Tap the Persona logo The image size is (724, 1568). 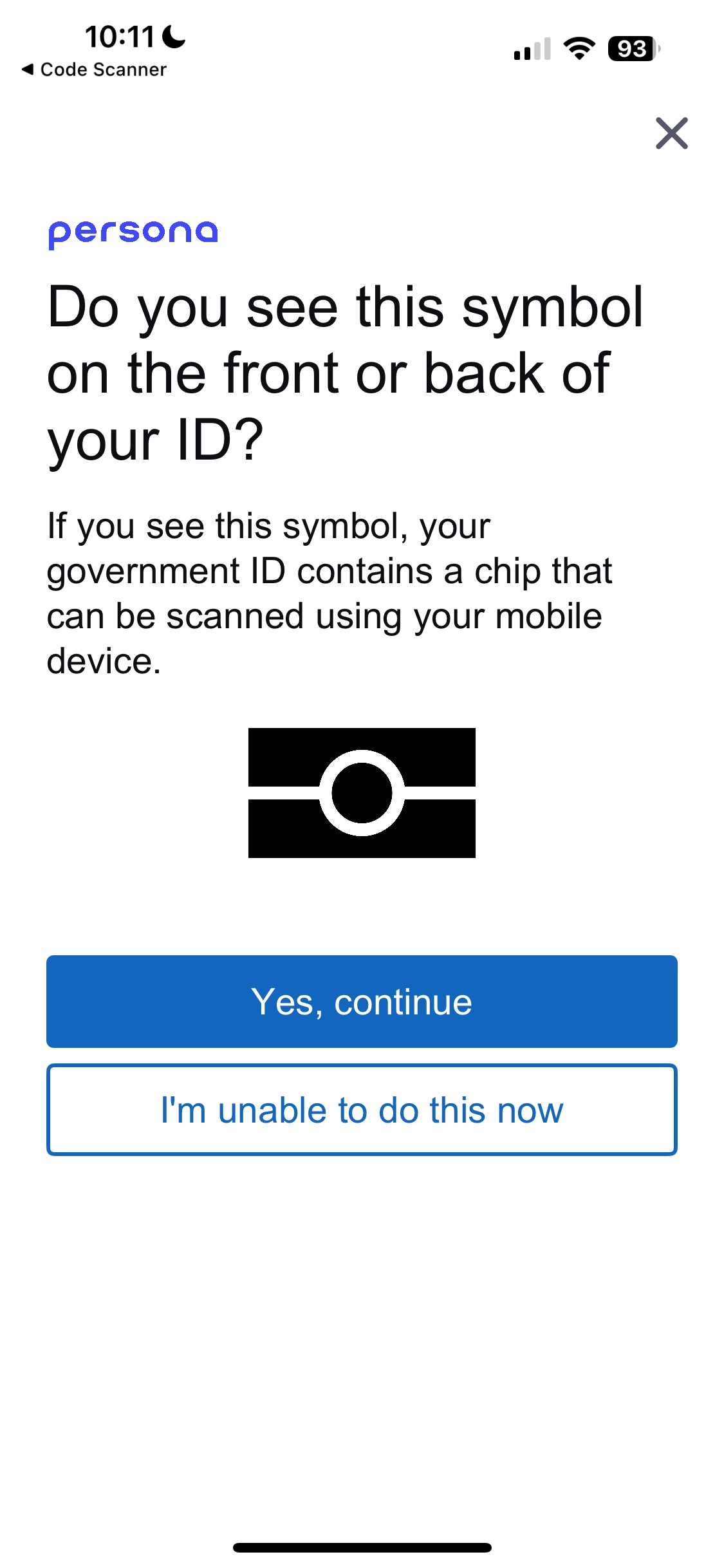(133, 234)
